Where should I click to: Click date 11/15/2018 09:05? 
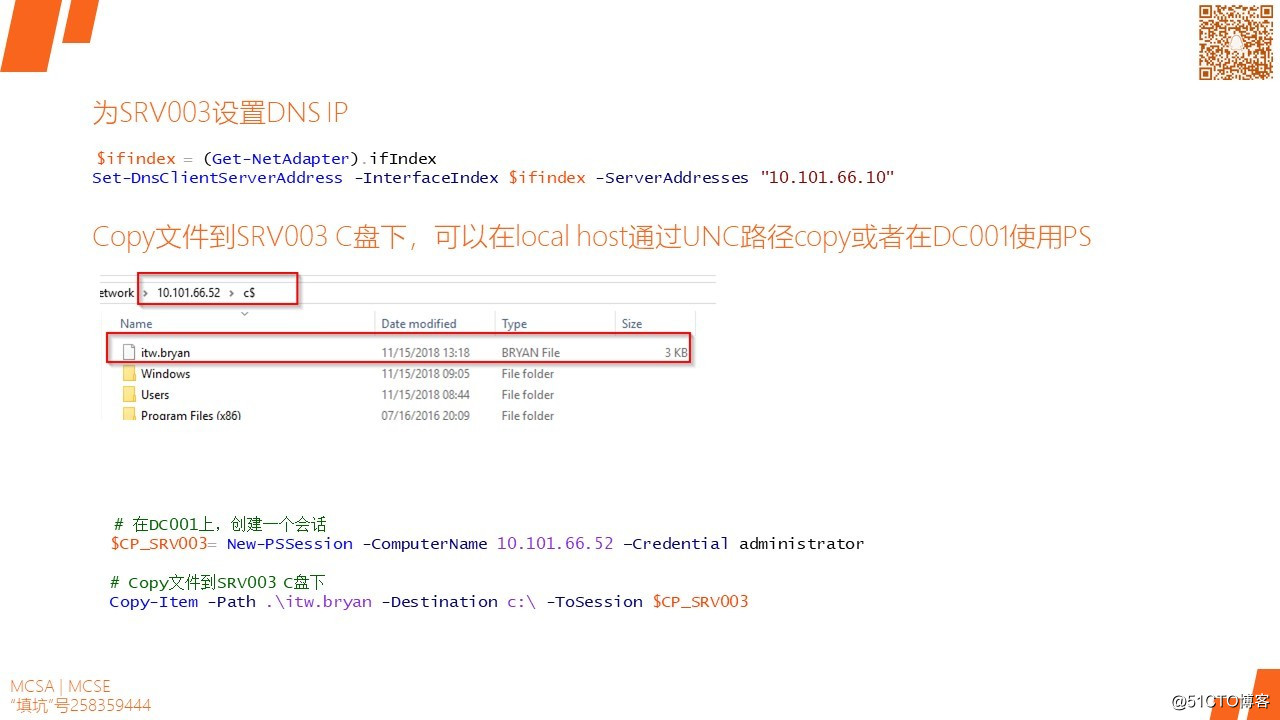[426, 373]
